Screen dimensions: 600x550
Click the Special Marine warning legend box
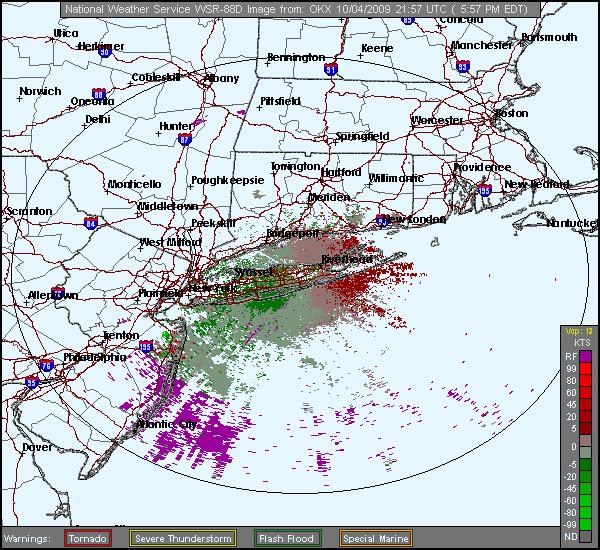375,539
